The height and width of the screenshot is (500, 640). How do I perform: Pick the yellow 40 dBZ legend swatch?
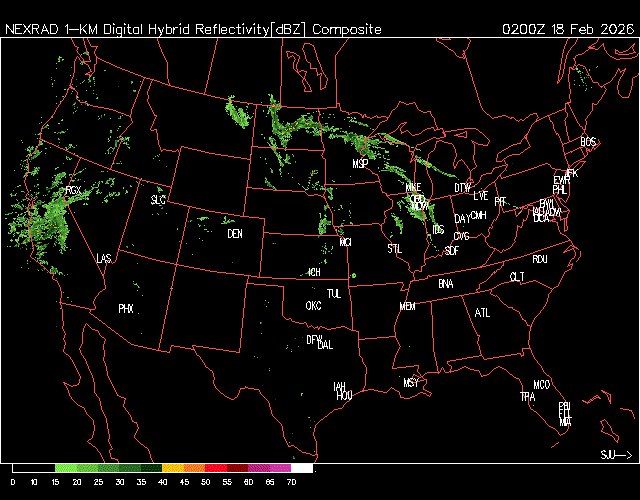171,468
